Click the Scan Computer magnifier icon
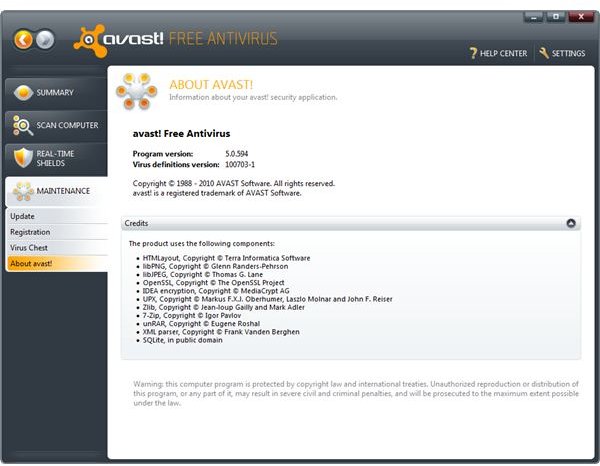Image resolution: width=600 pixels, height=466 pixels. point(23,125)
